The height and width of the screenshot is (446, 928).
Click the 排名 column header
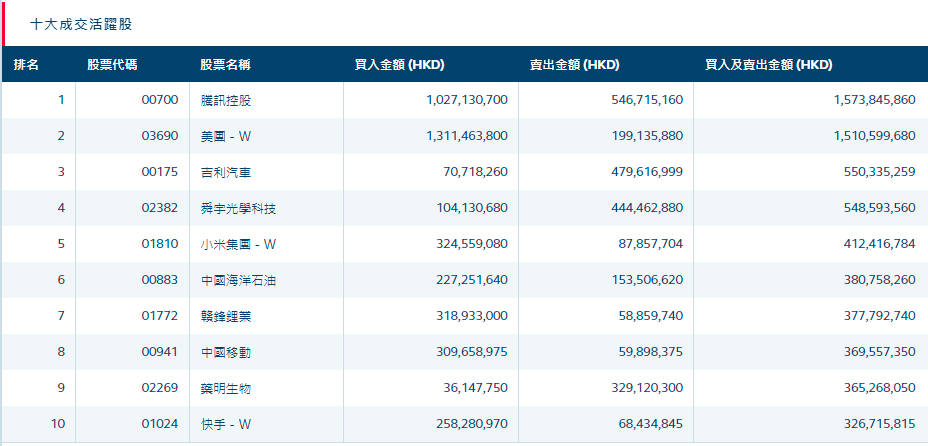pyautogui.click(x=27, y=65)
